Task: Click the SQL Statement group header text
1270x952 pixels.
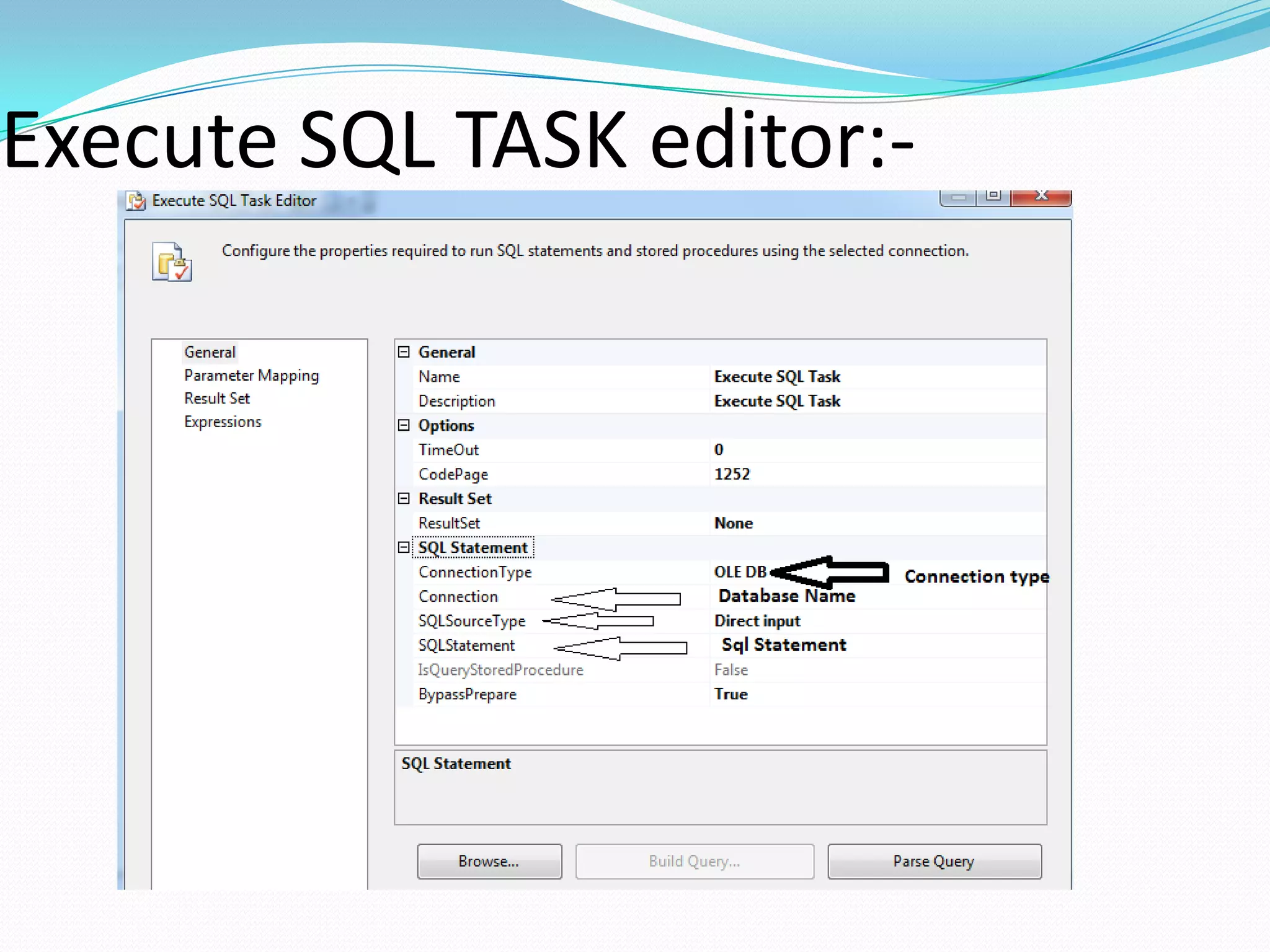Action: (x=473, y=547)
